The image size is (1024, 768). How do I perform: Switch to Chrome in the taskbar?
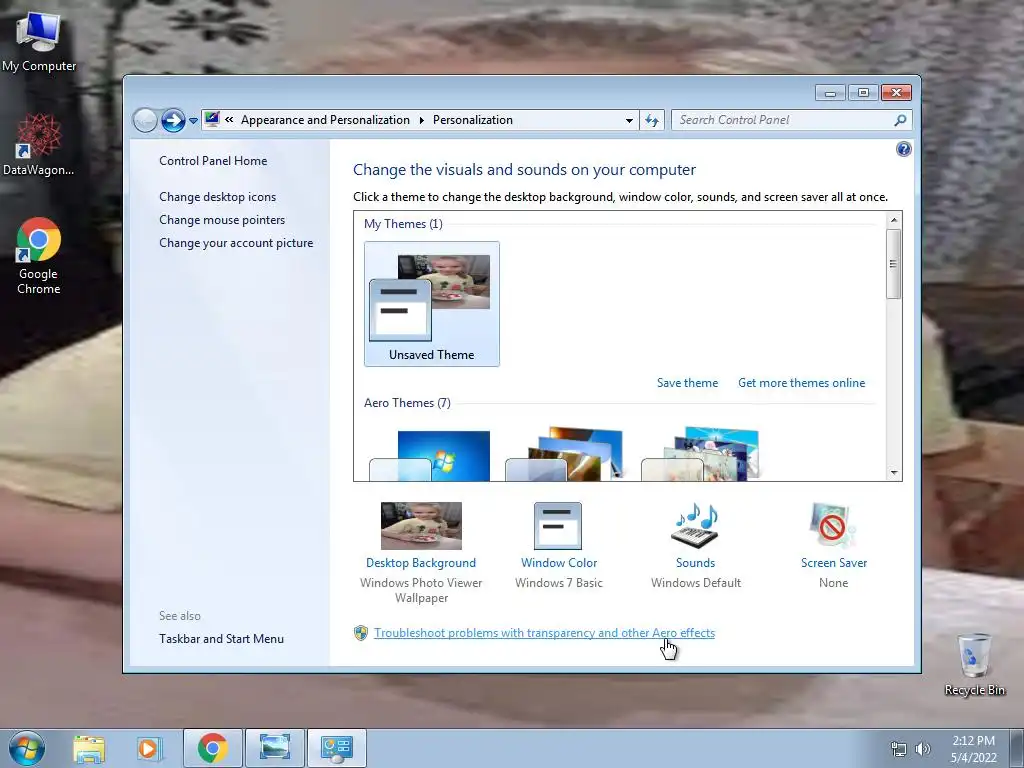(213, 748)
